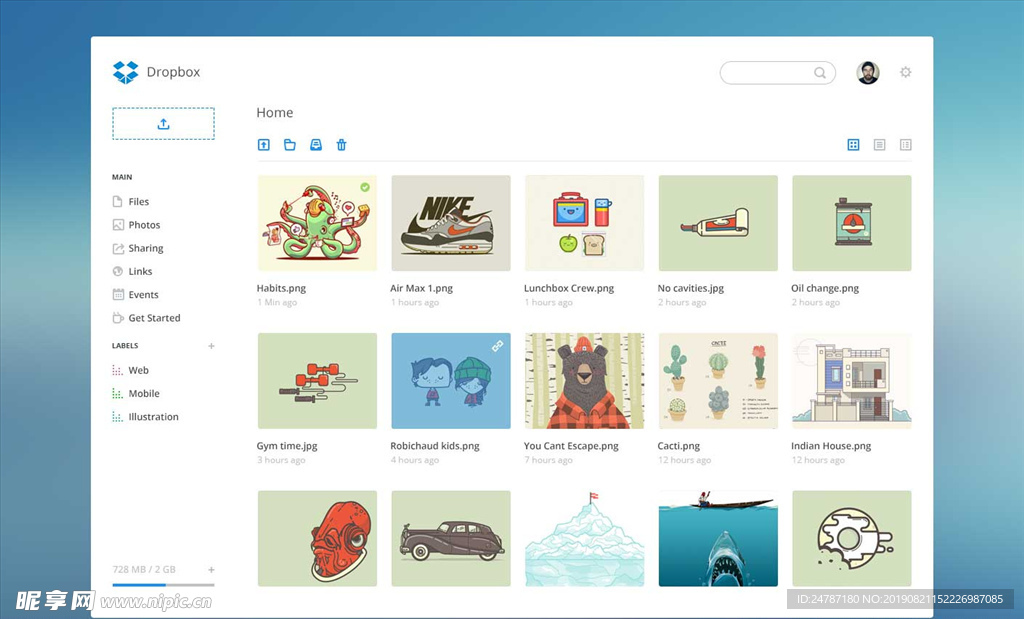1024x619 pixels.
Task: Switch to simple list view
Action: pos(880,145)
